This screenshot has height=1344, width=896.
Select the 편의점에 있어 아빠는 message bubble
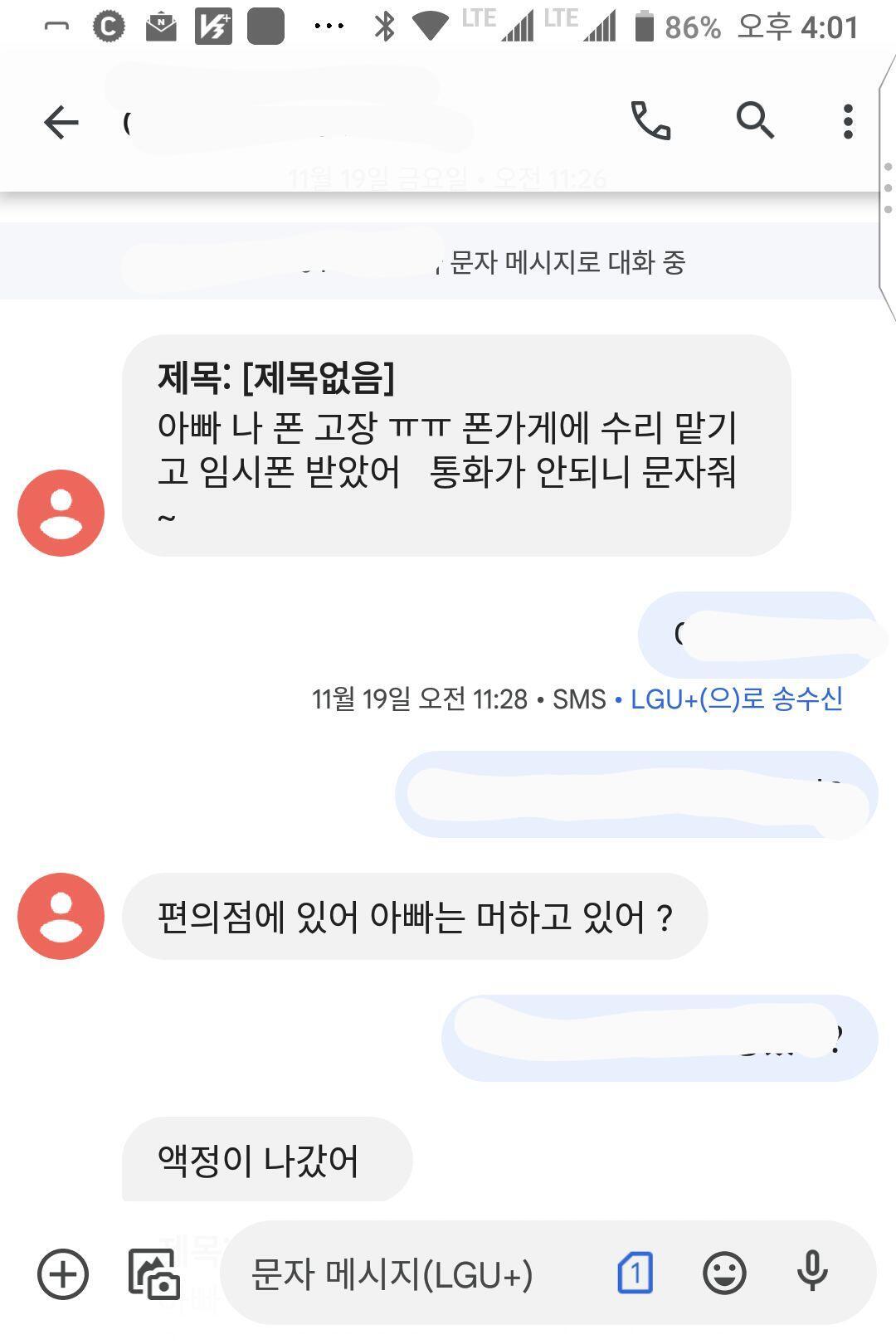point(414,917)
